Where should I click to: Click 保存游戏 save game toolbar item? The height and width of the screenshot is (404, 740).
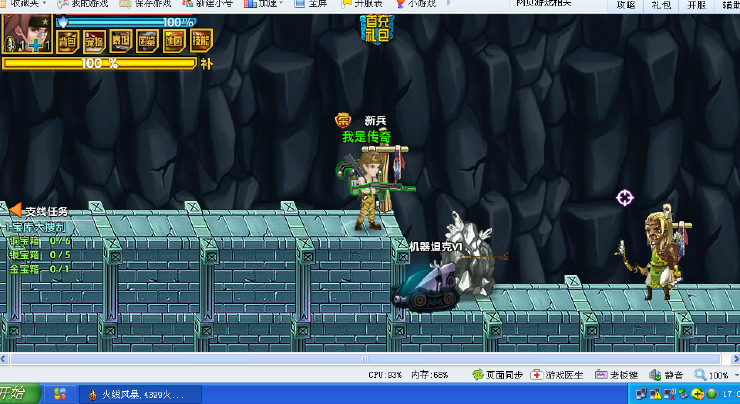[x=146, y=4]
